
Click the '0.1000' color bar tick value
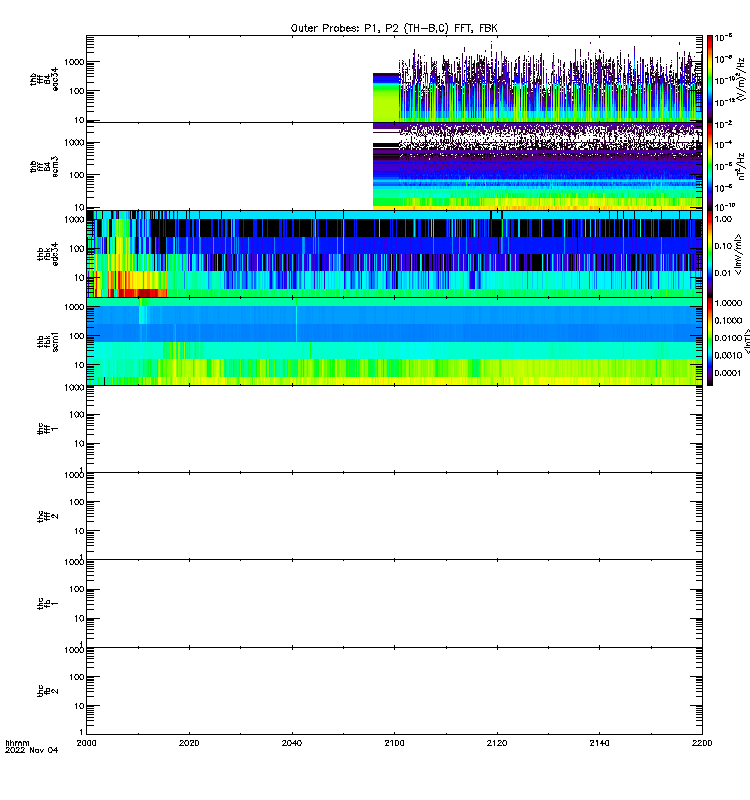click(728, 320)
